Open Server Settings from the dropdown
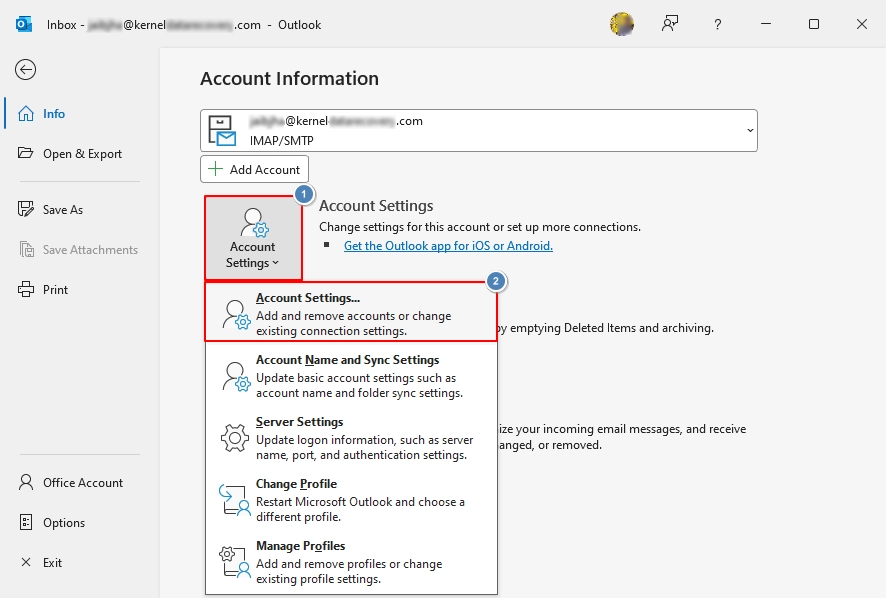Image resolution: width=886 pixels, height=598 pixels. (x=351, y=438)
